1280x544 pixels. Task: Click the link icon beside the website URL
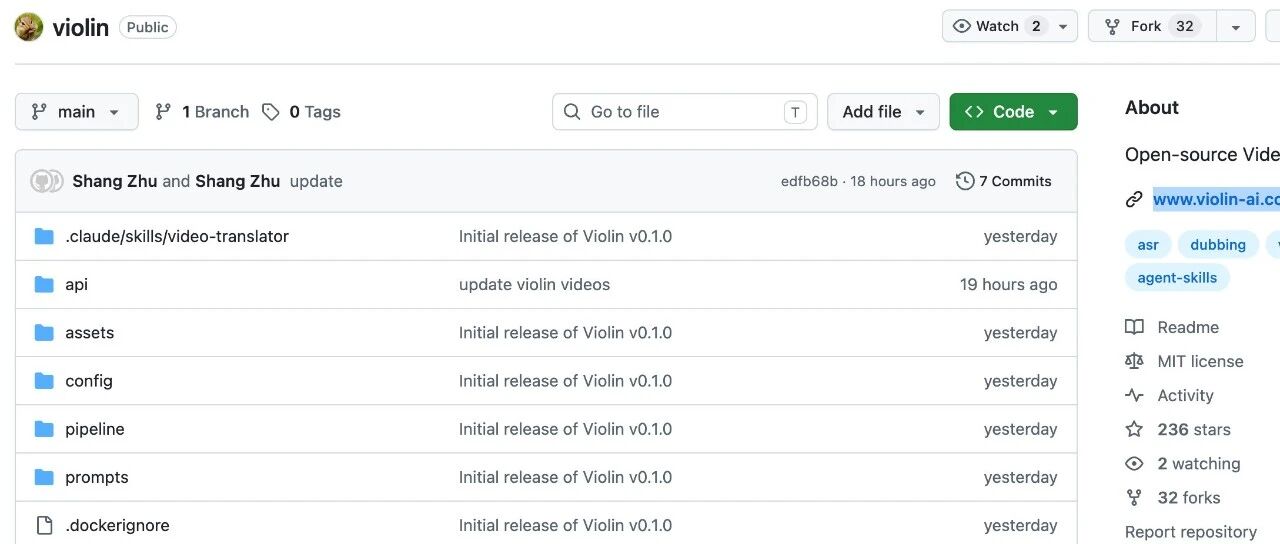(x=1134, y=199)
